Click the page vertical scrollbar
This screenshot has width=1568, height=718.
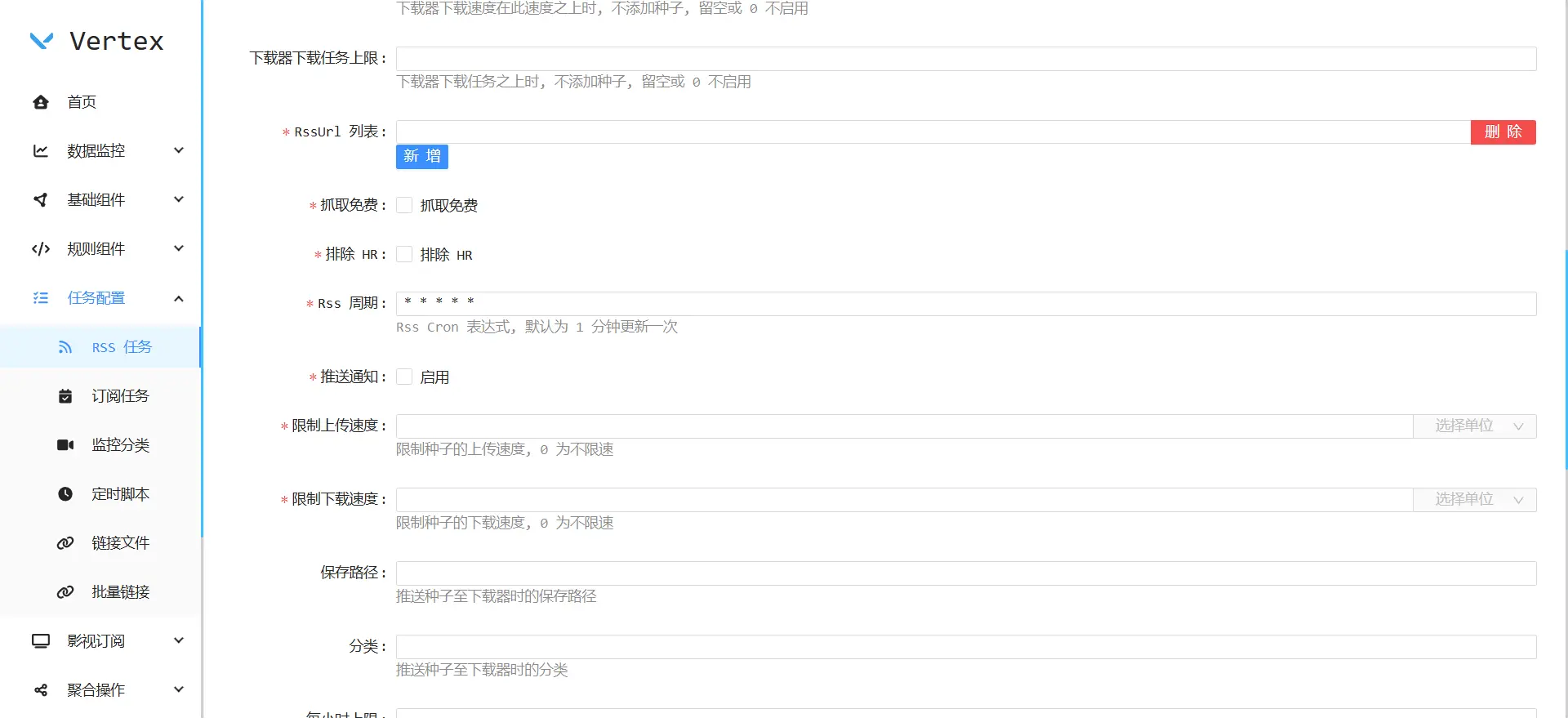tap(1565, 359)
